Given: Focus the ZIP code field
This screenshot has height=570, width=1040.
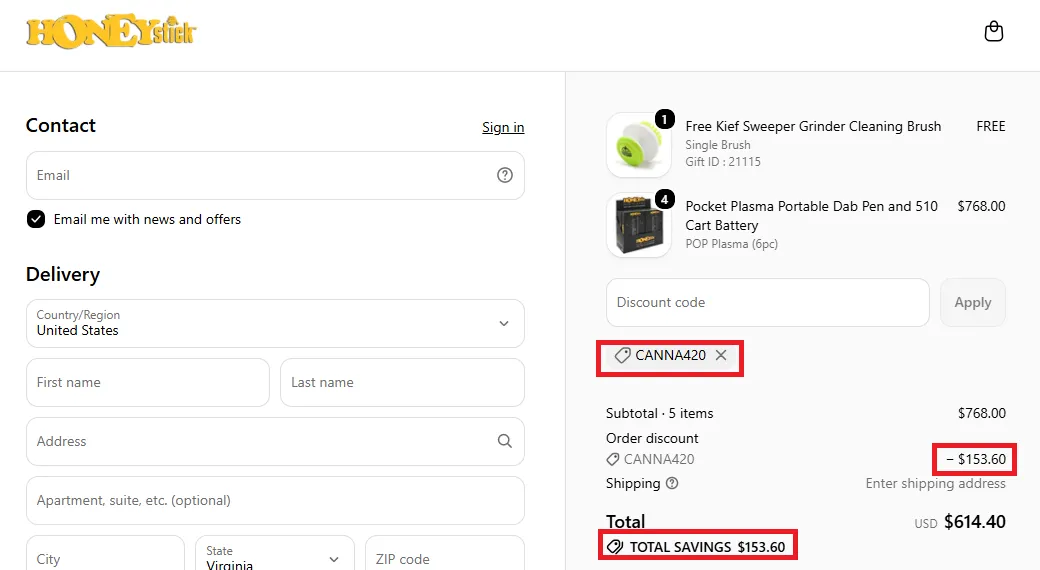Looking at the screenshot, I should tap(445, 556).
